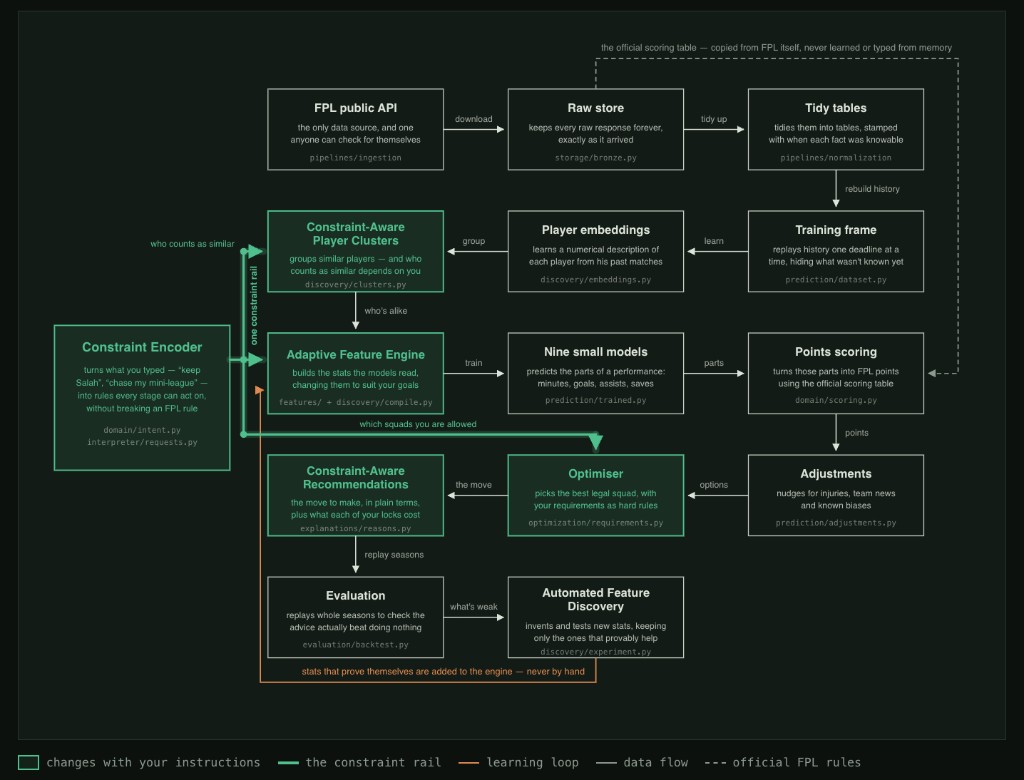Click the discovery/experiment.py file path
This screenshot has width=1024, height=780.
click(596, 651)
